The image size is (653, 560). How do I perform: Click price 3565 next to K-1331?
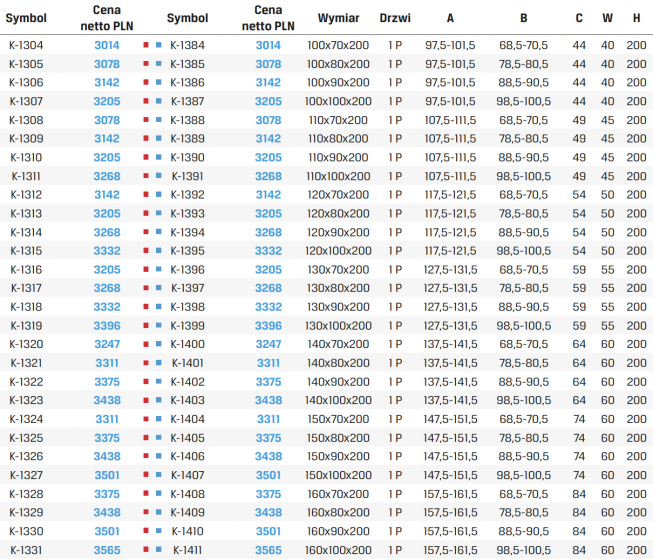click(107, 550)
